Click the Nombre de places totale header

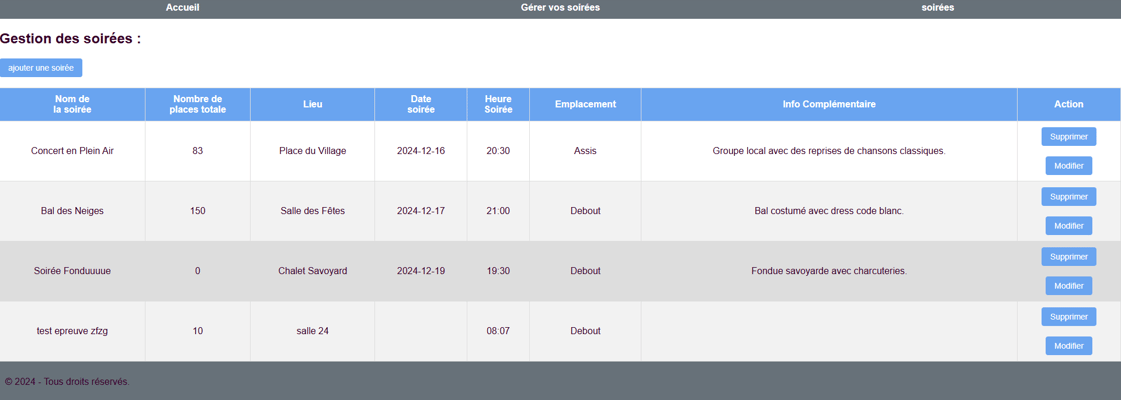click(x=197, y=104)
